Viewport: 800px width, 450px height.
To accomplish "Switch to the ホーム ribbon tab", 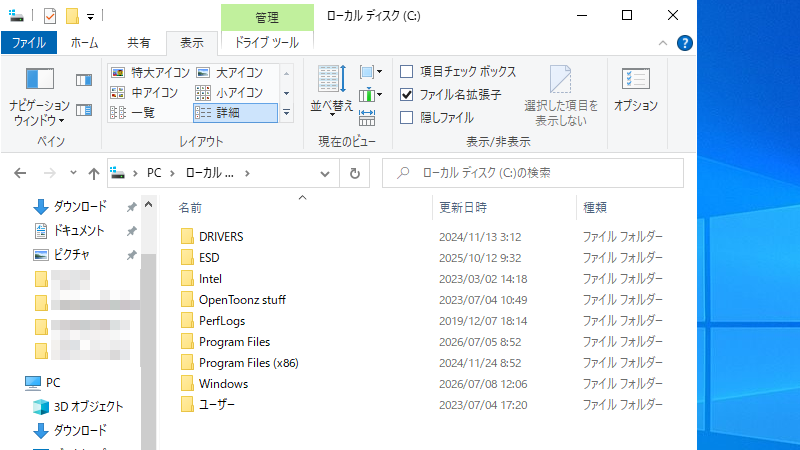I will point(84,43).
